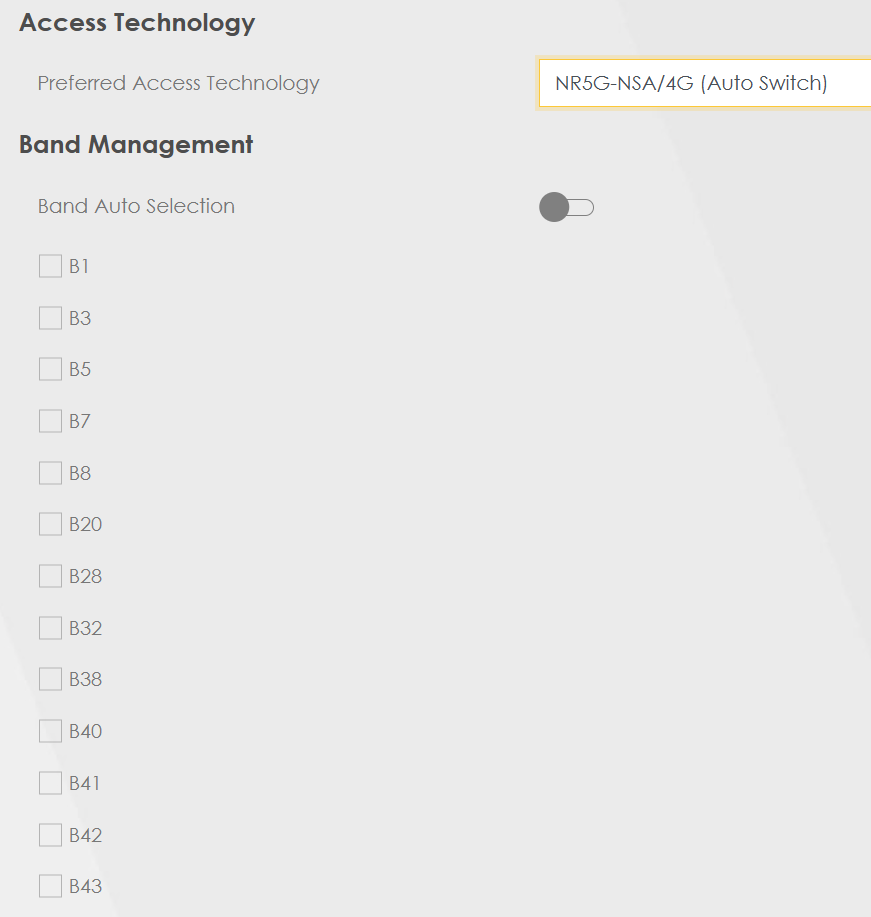
Task: Select the B32 band checkbox
Action: tap(50, 628)
